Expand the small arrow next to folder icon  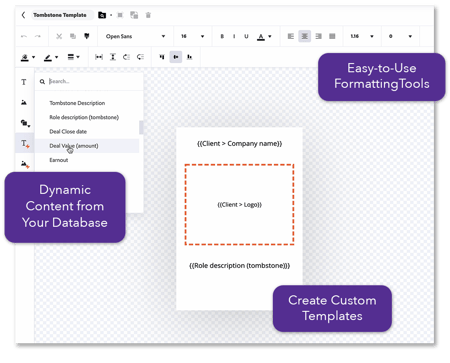pyautogui.click(x=111, y=15)
